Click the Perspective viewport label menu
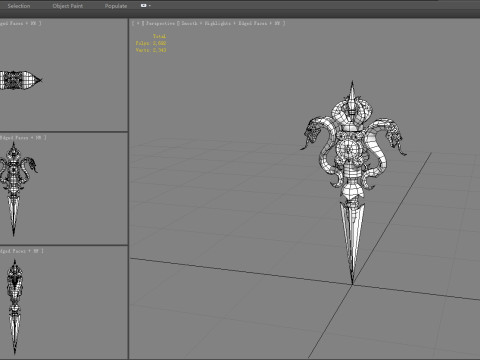The image size is (480, 360). coord(160,23)
